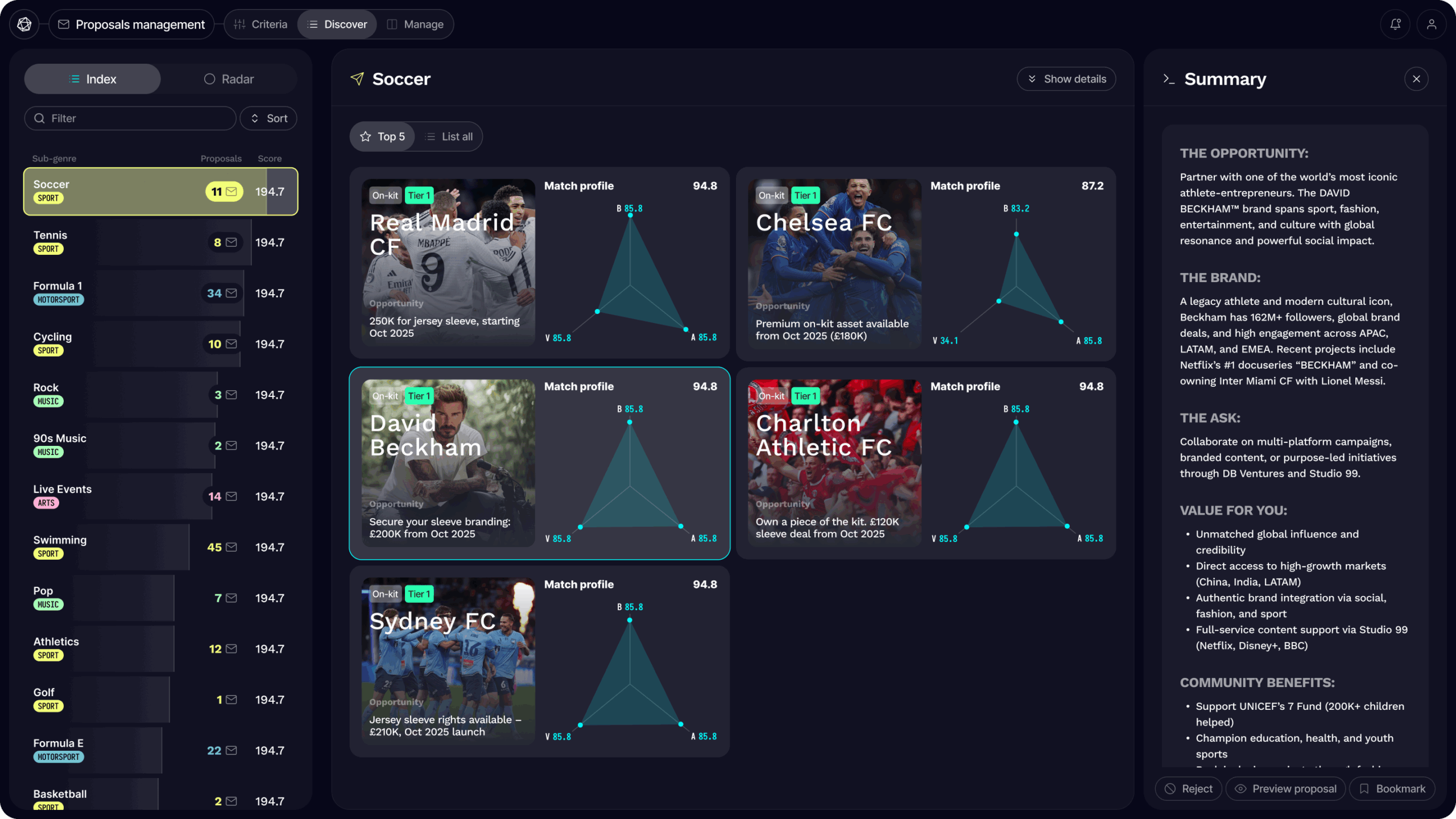
Task: Select the Formula 1 sub-genre row
Action: [160, 293]
